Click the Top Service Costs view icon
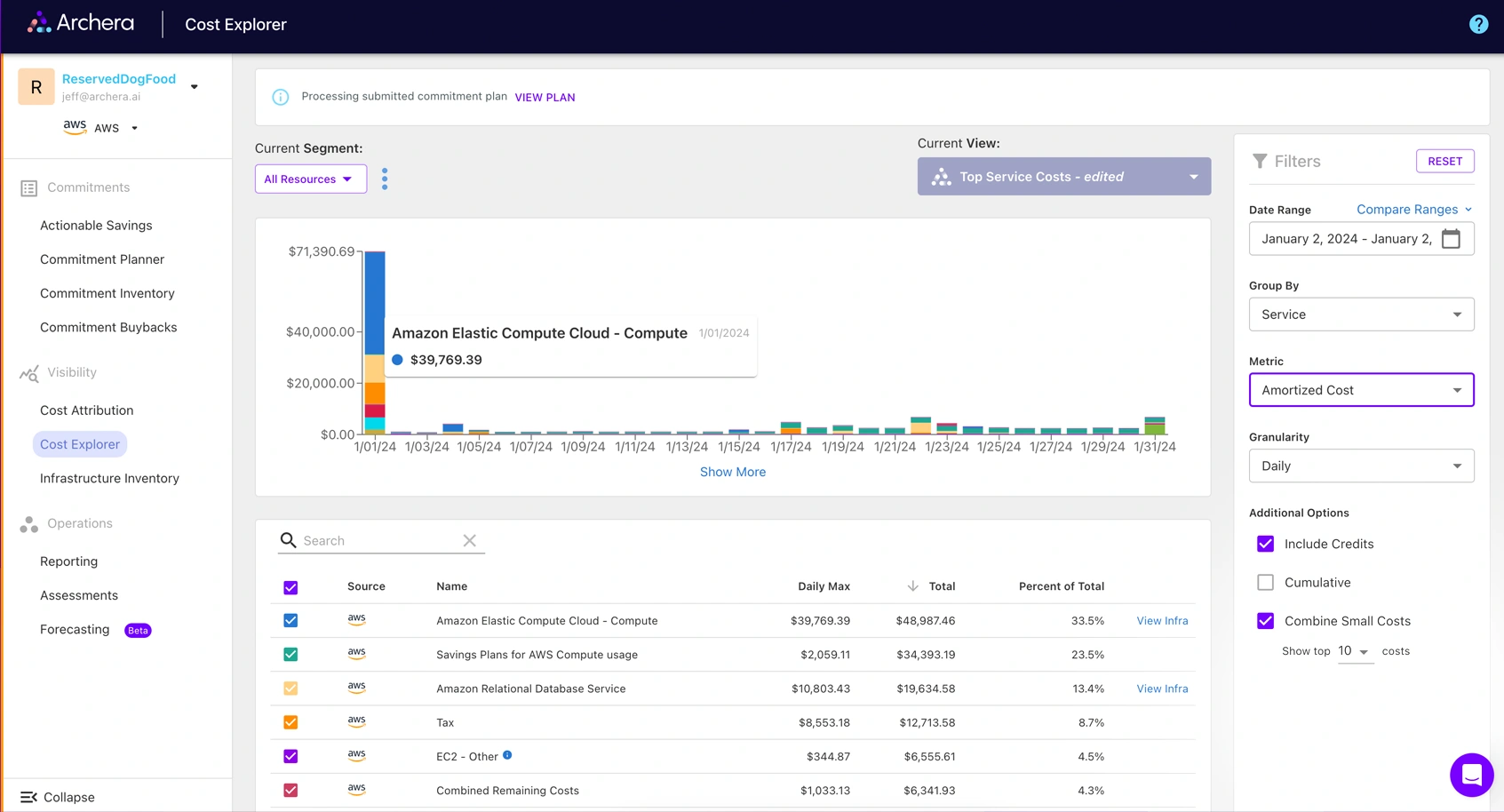Viewport: 1504px width, 812px height. tap(941, 177)
